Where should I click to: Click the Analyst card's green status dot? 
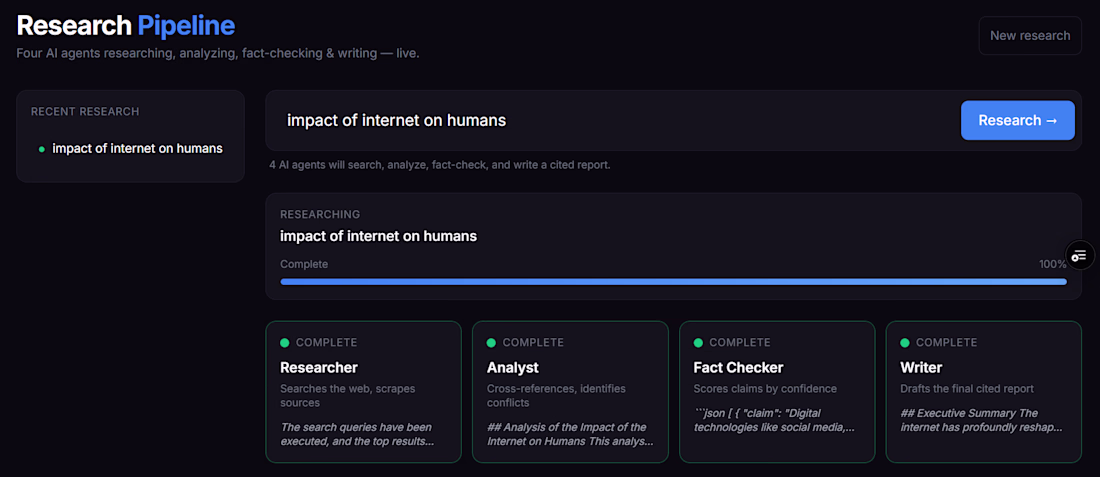coord(491,343)
